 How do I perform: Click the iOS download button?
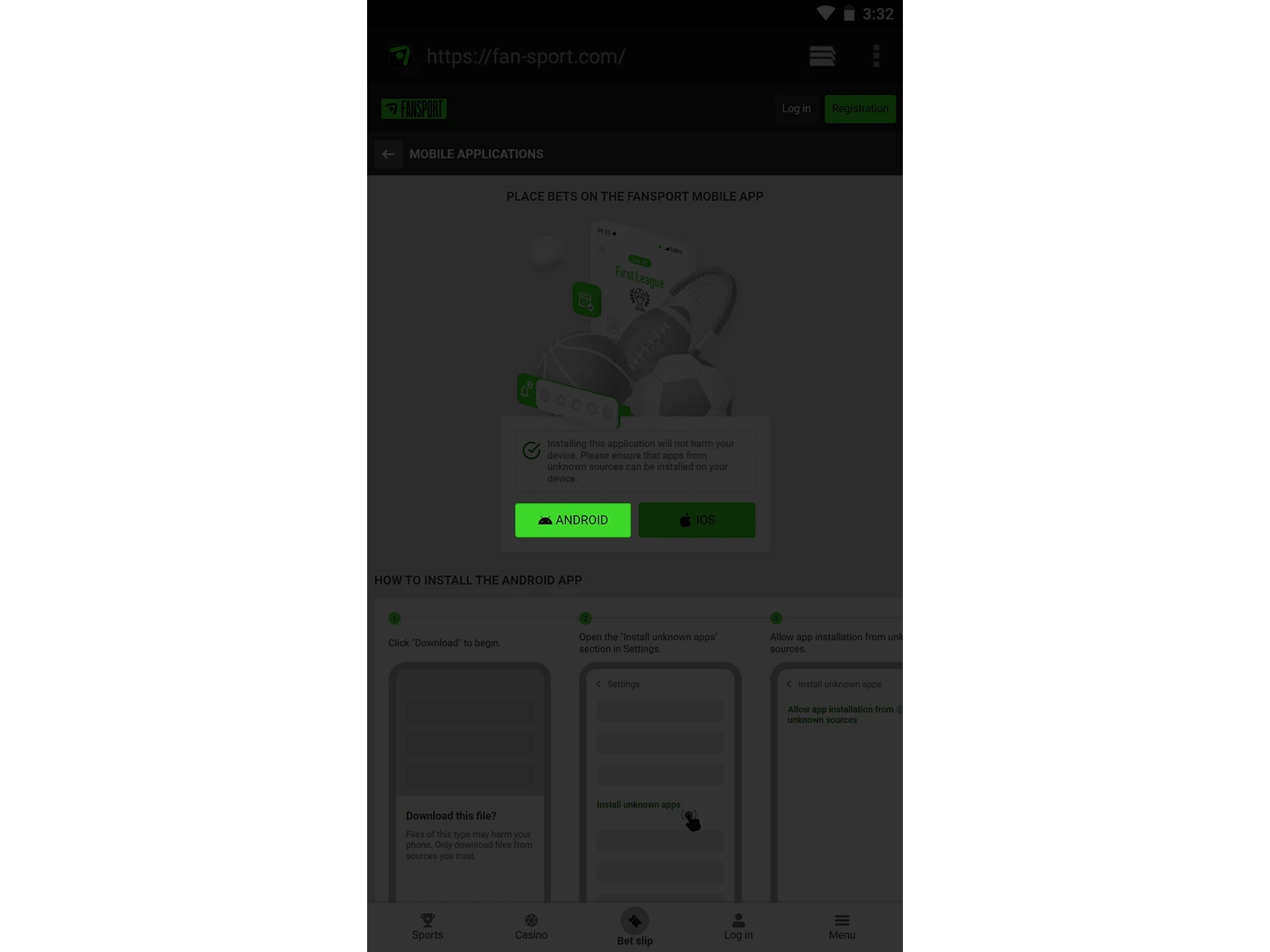696,519
